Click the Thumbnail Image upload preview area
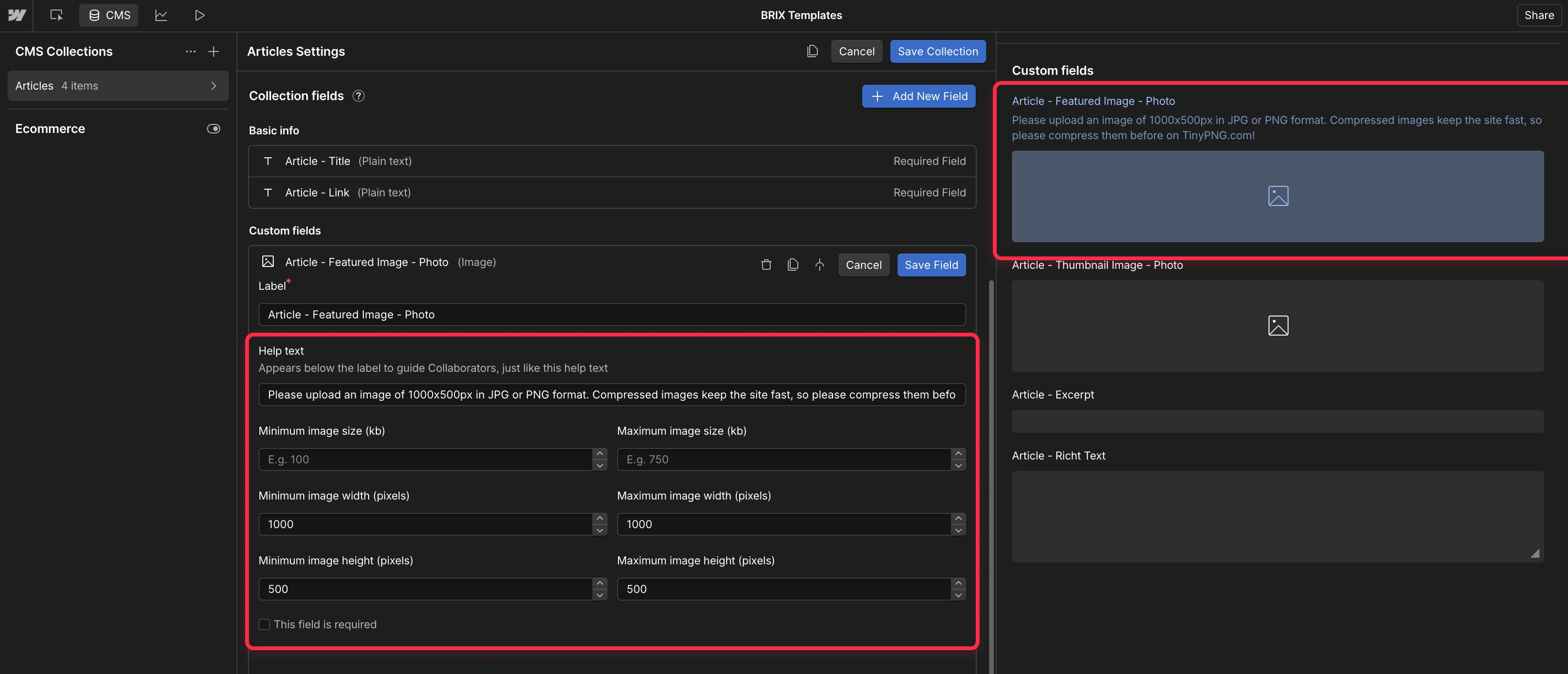The image size is (1568, 674). coord(1277,326)
